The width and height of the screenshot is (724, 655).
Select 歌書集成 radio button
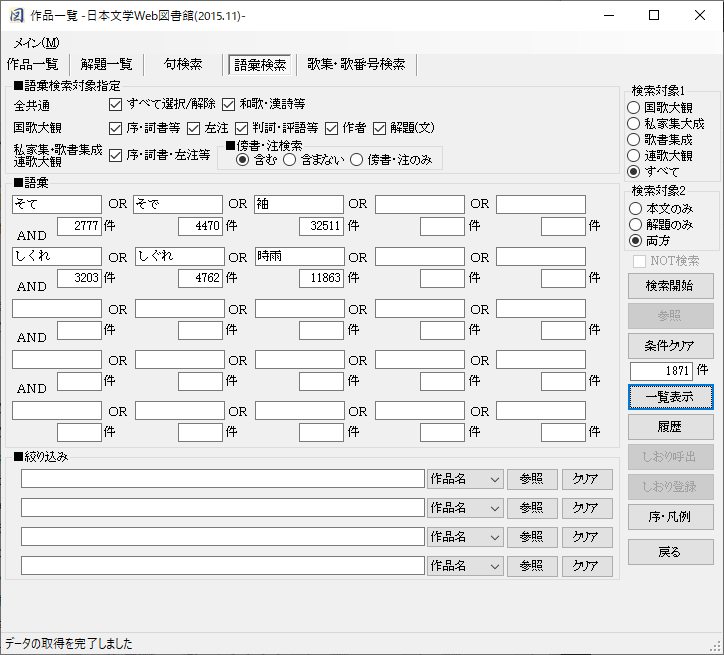(x=634, y=140)
